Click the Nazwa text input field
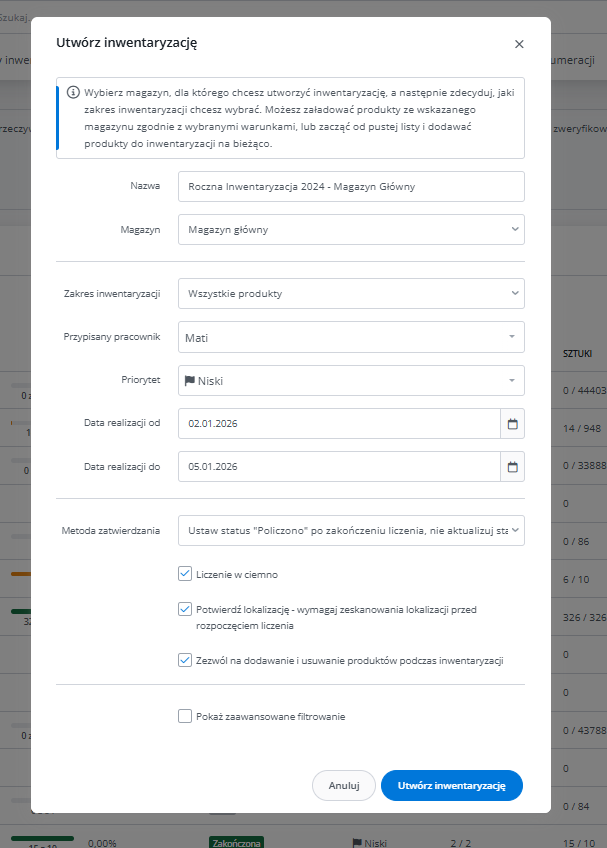This screenshot has height=848, width=607. tap(351, 186)
